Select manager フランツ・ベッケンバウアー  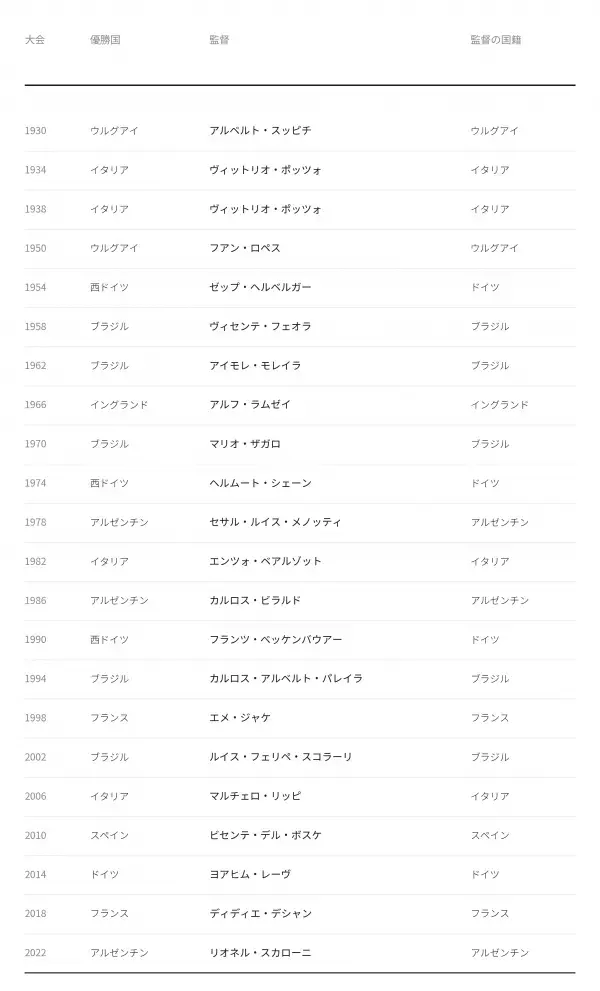pyautogui.click(x=276, y=640)
